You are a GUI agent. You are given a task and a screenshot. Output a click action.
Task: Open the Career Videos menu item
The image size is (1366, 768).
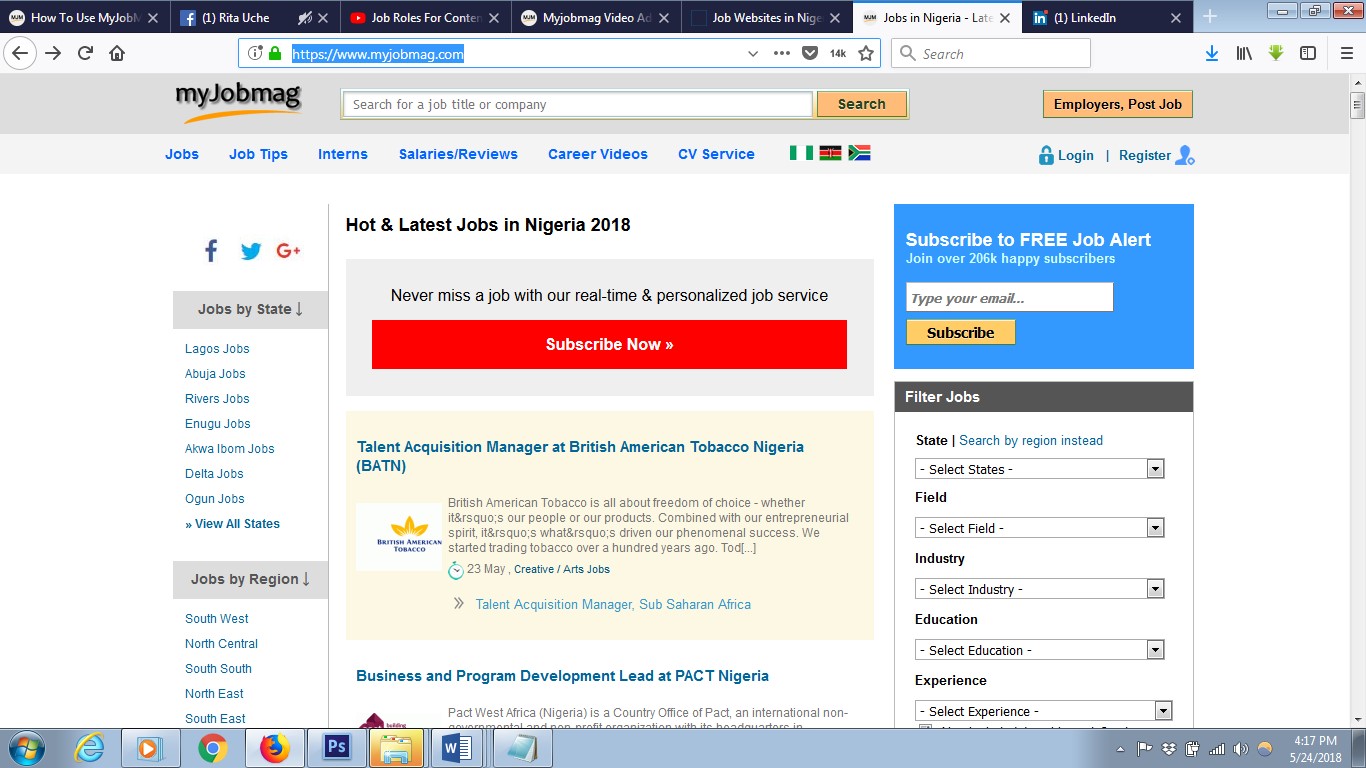pyautogui.click(x=598, y=154)
